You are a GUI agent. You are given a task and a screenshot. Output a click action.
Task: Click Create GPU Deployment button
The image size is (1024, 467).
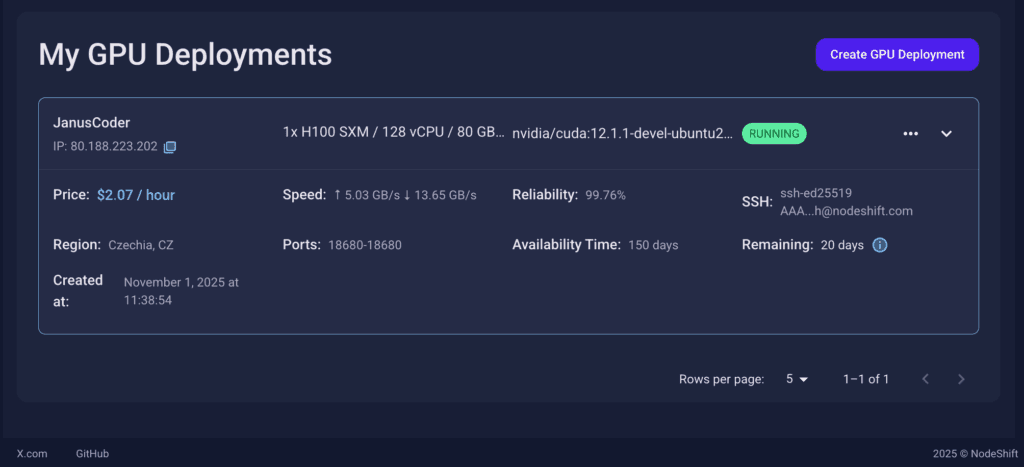point(897,55)
